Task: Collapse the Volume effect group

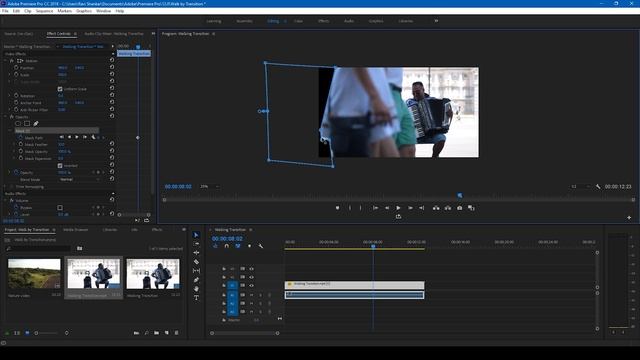Action: tap(6, 200)
